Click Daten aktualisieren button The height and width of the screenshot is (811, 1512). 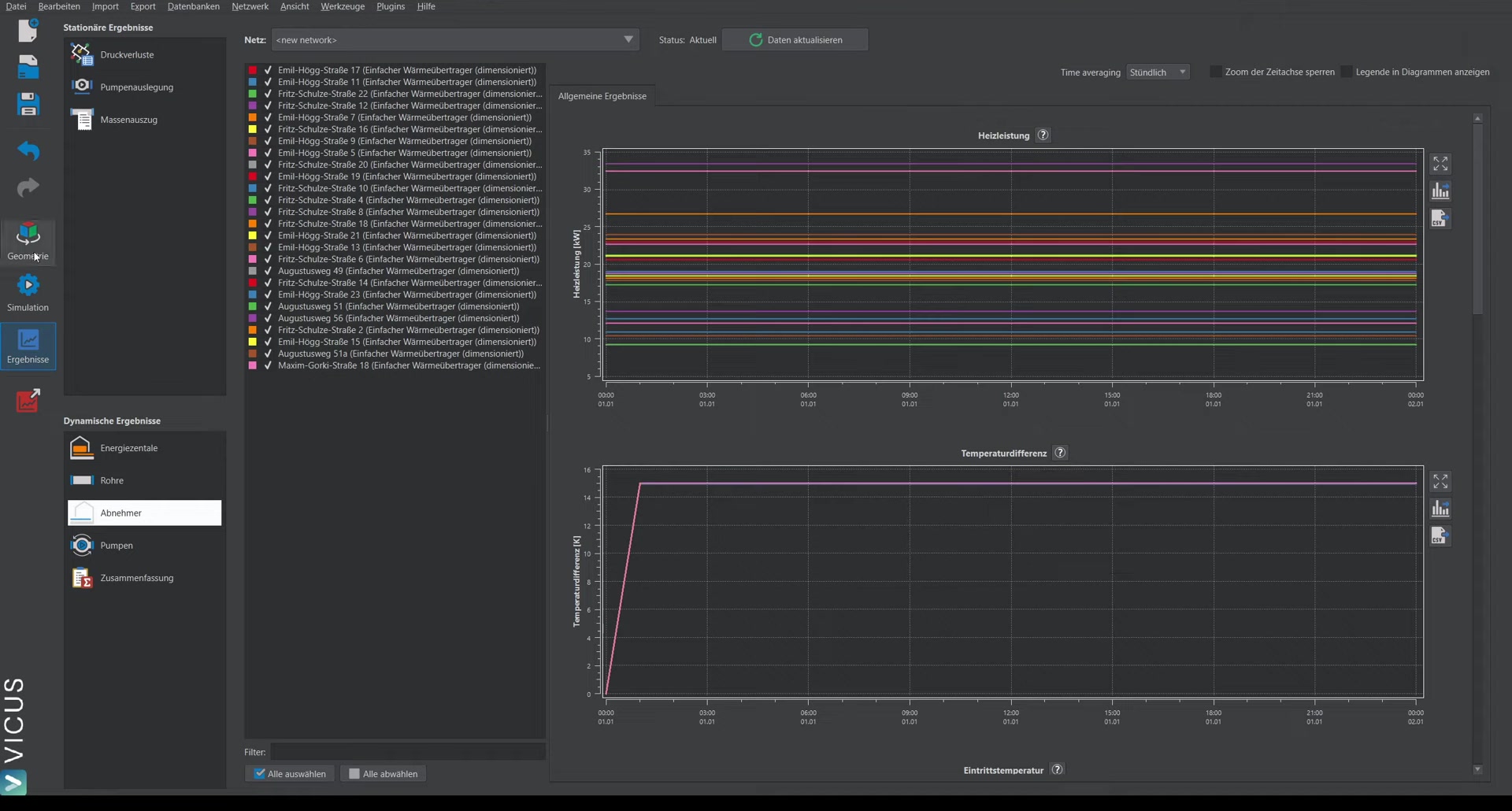tap(795, 39)
